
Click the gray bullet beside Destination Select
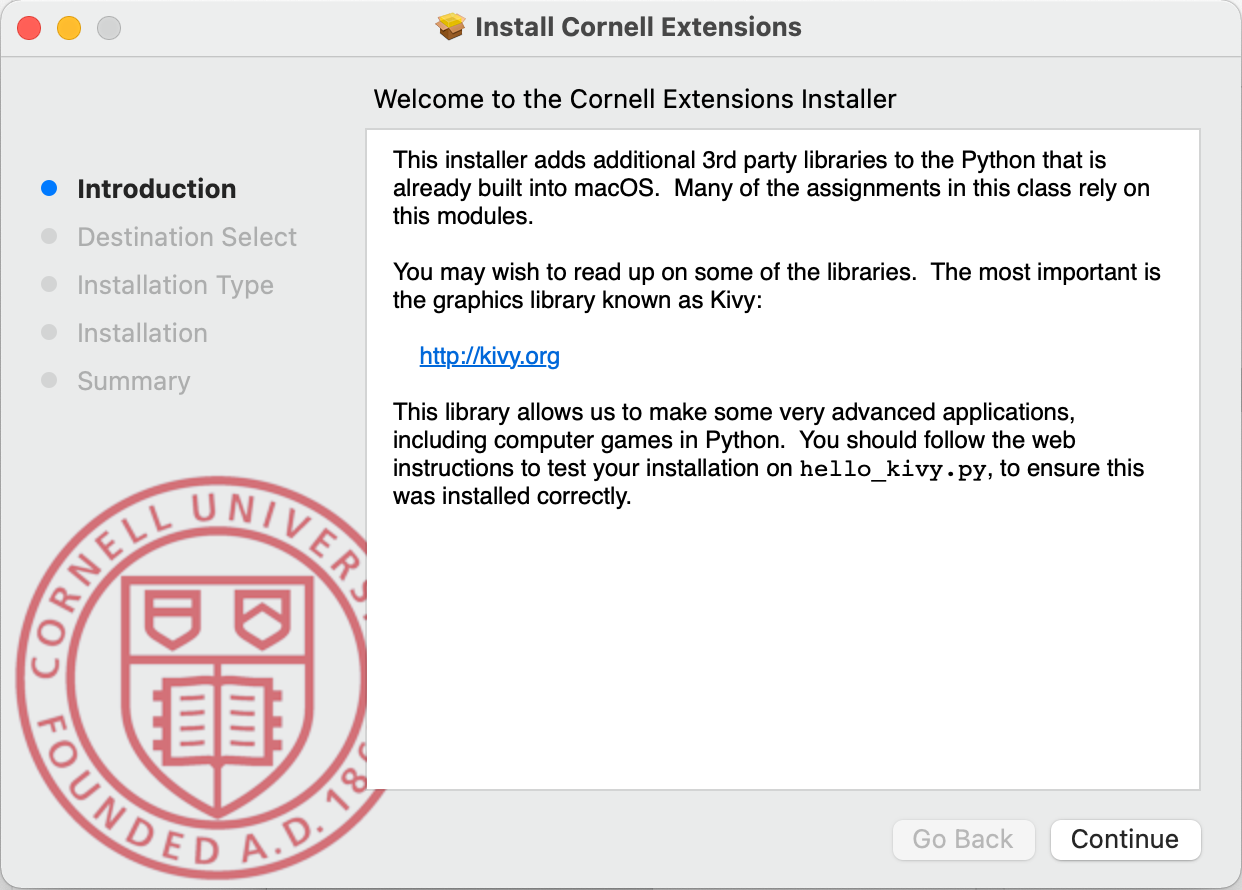[49, 237]
